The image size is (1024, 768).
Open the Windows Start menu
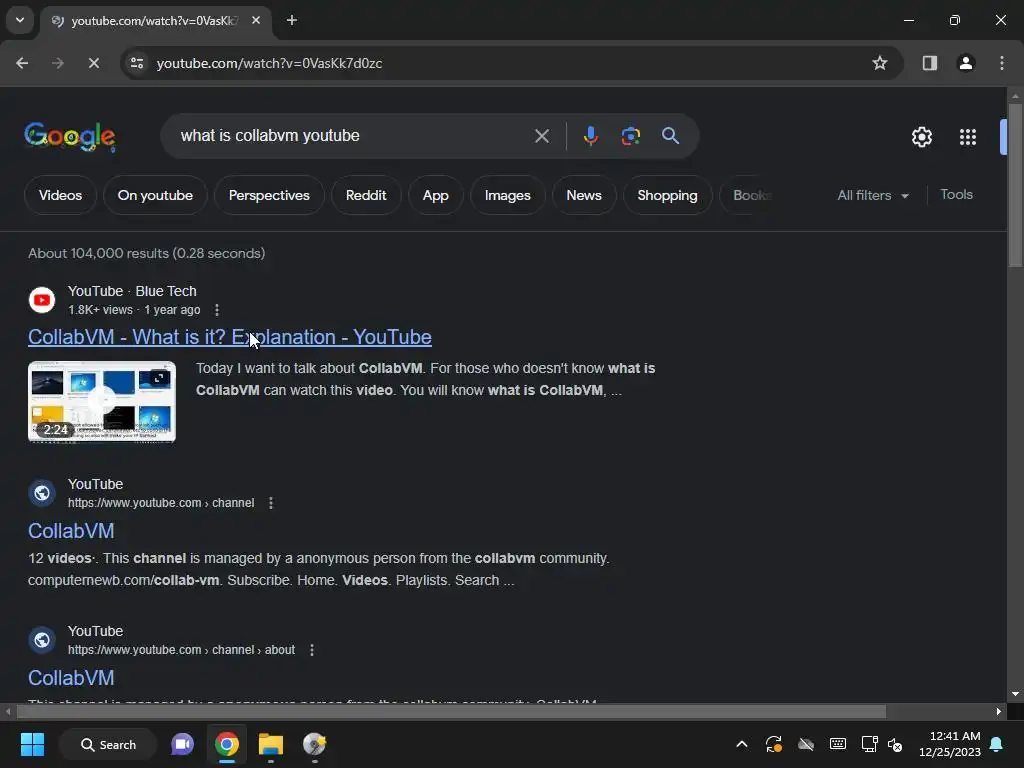point(32,744)
